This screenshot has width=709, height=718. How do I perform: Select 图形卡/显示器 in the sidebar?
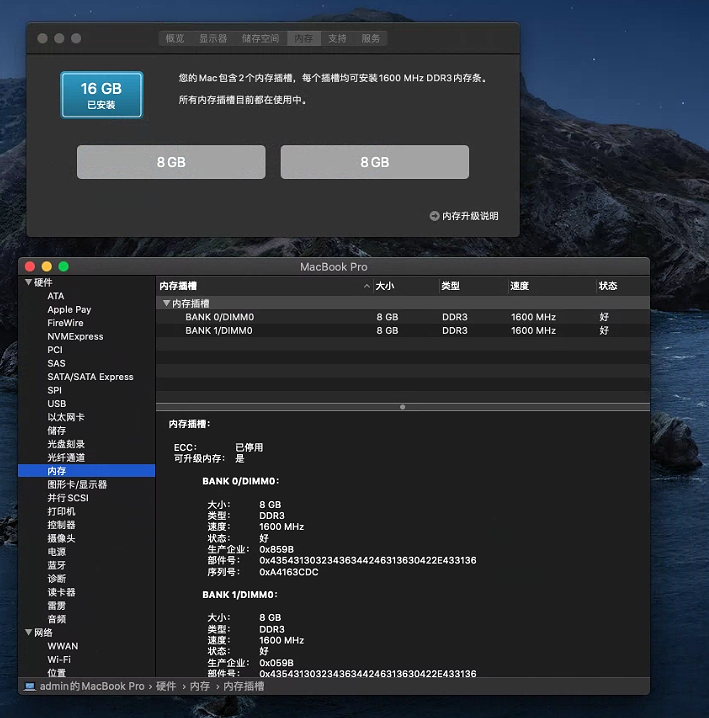click(x=77, y=484)
